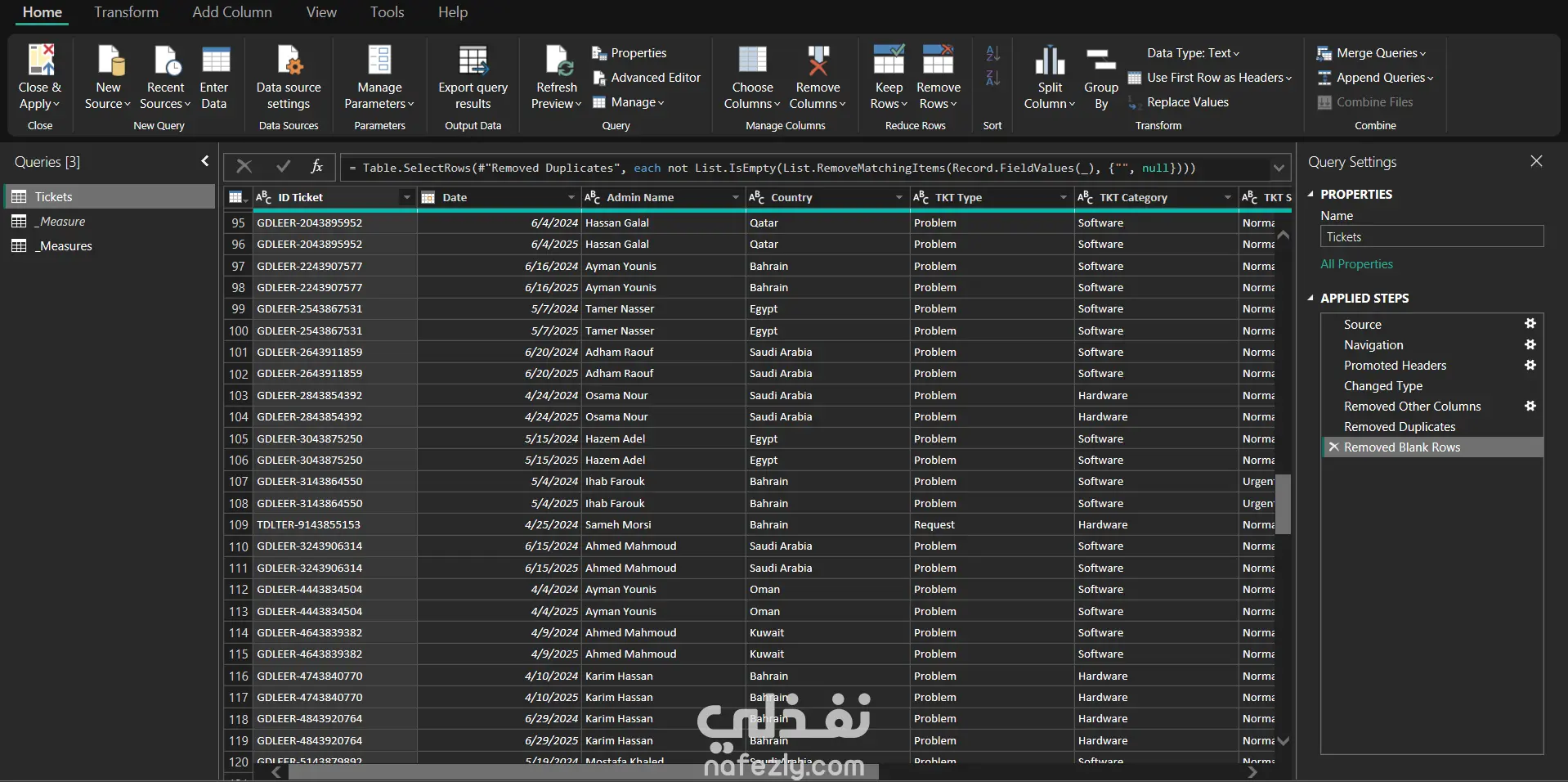
Task: Switch to the Transform tab
Action: click(x=126, y=12)
